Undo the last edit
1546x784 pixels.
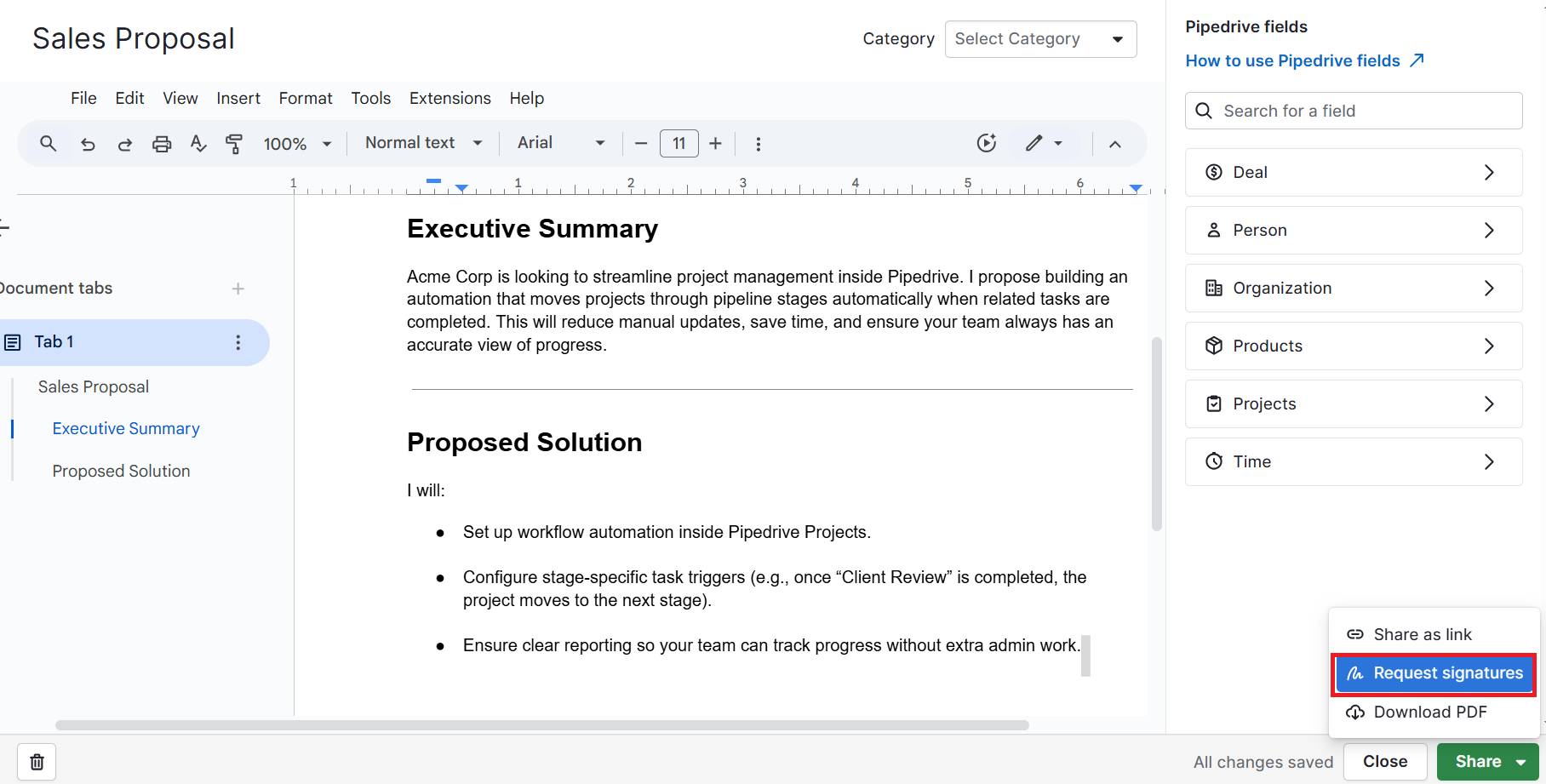(88, 144)
